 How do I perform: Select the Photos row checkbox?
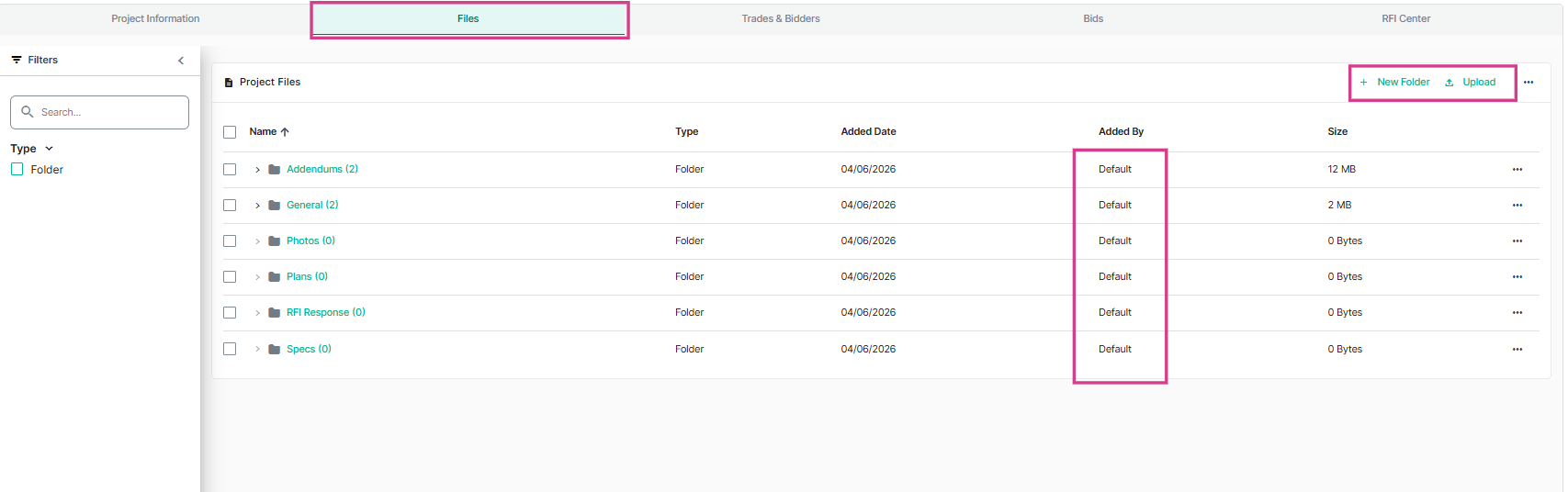pos(230,241)
